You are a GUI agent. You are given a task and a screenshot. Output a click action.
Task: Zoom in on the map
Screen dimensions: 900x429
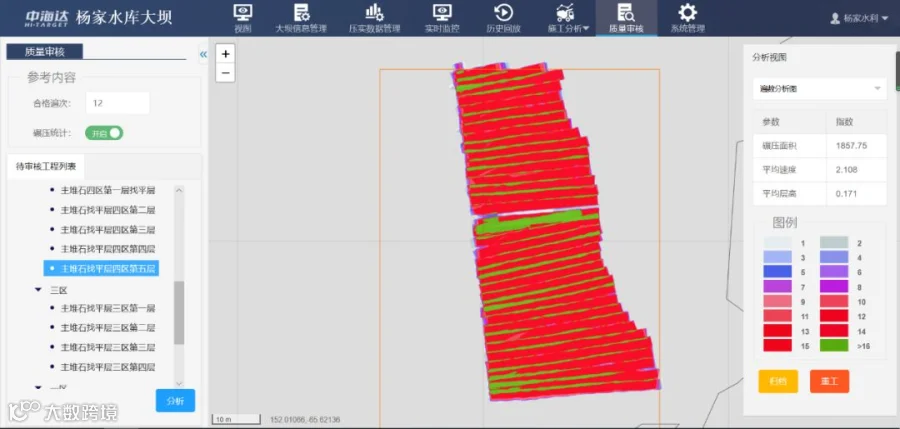point(226,54)
